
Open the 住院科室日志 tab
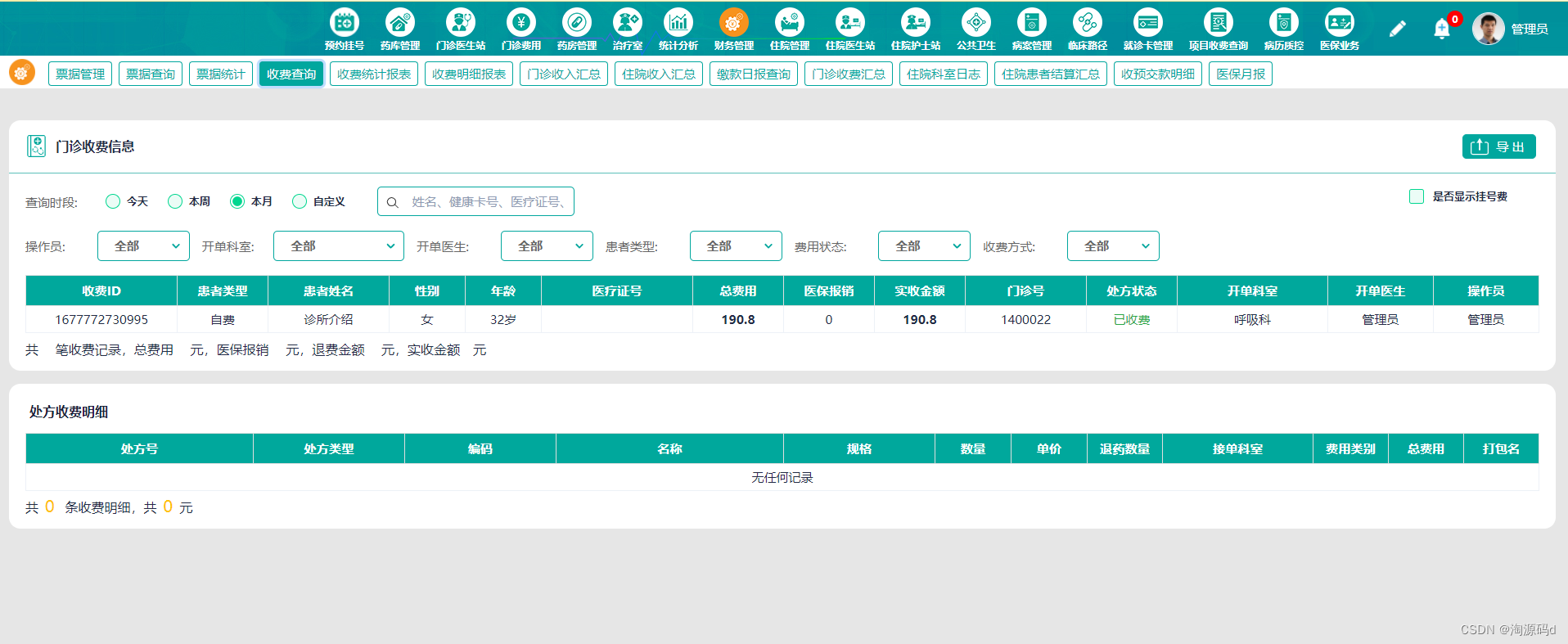click(944, 74)
